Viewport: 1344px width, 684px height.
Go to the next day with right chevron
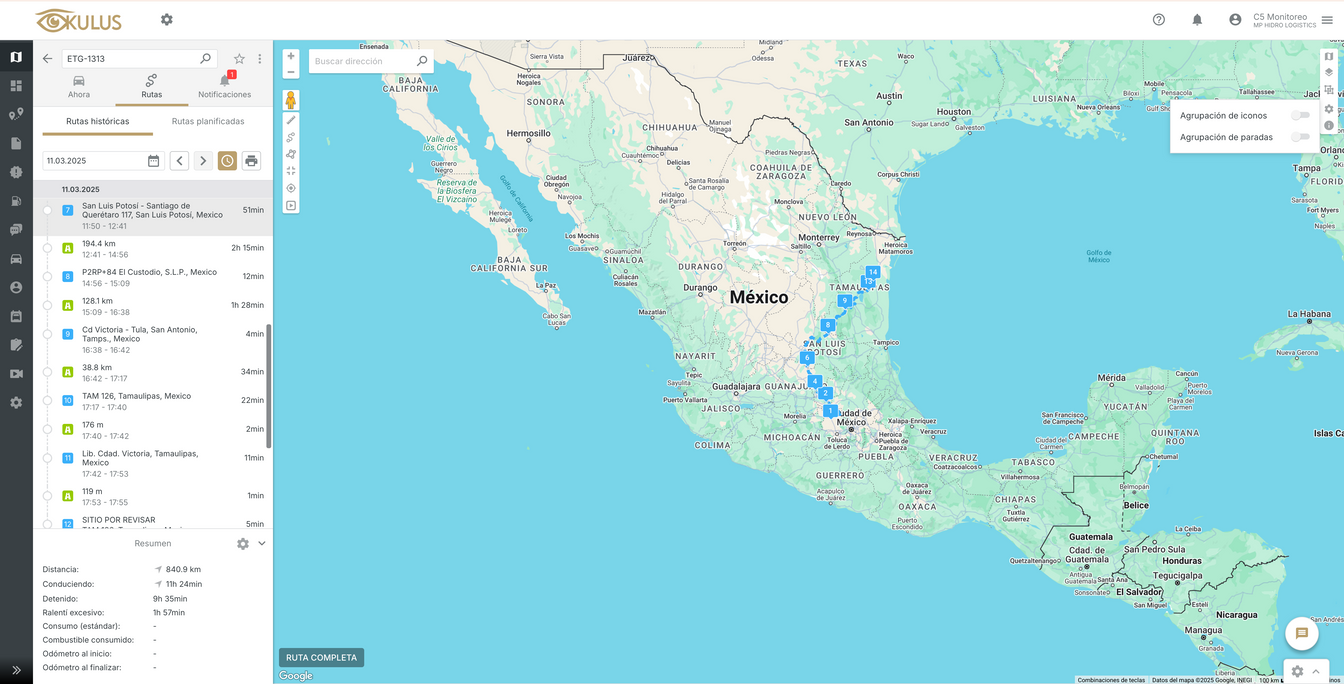click(203, 161)
